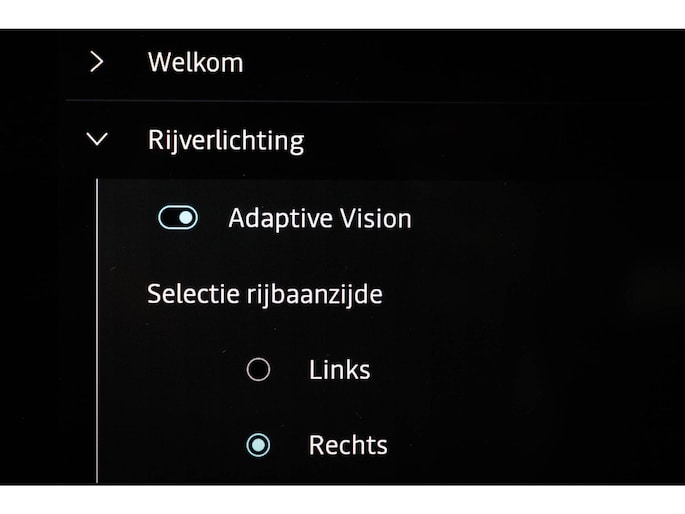685x514 pixels.
Task: Click the right-pointing arrow beside Welkom
Action: point(96,62)
